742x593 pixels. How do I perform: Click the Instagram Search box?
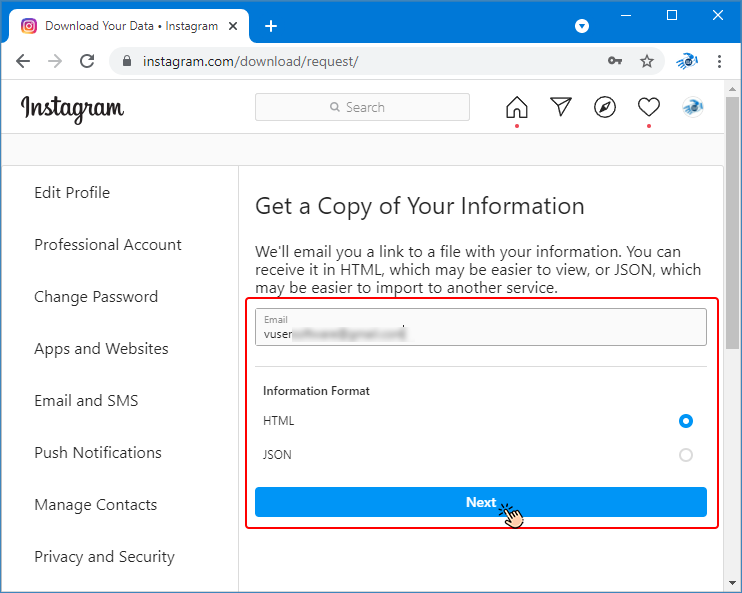pyautogui.click(x=362, y=107)
